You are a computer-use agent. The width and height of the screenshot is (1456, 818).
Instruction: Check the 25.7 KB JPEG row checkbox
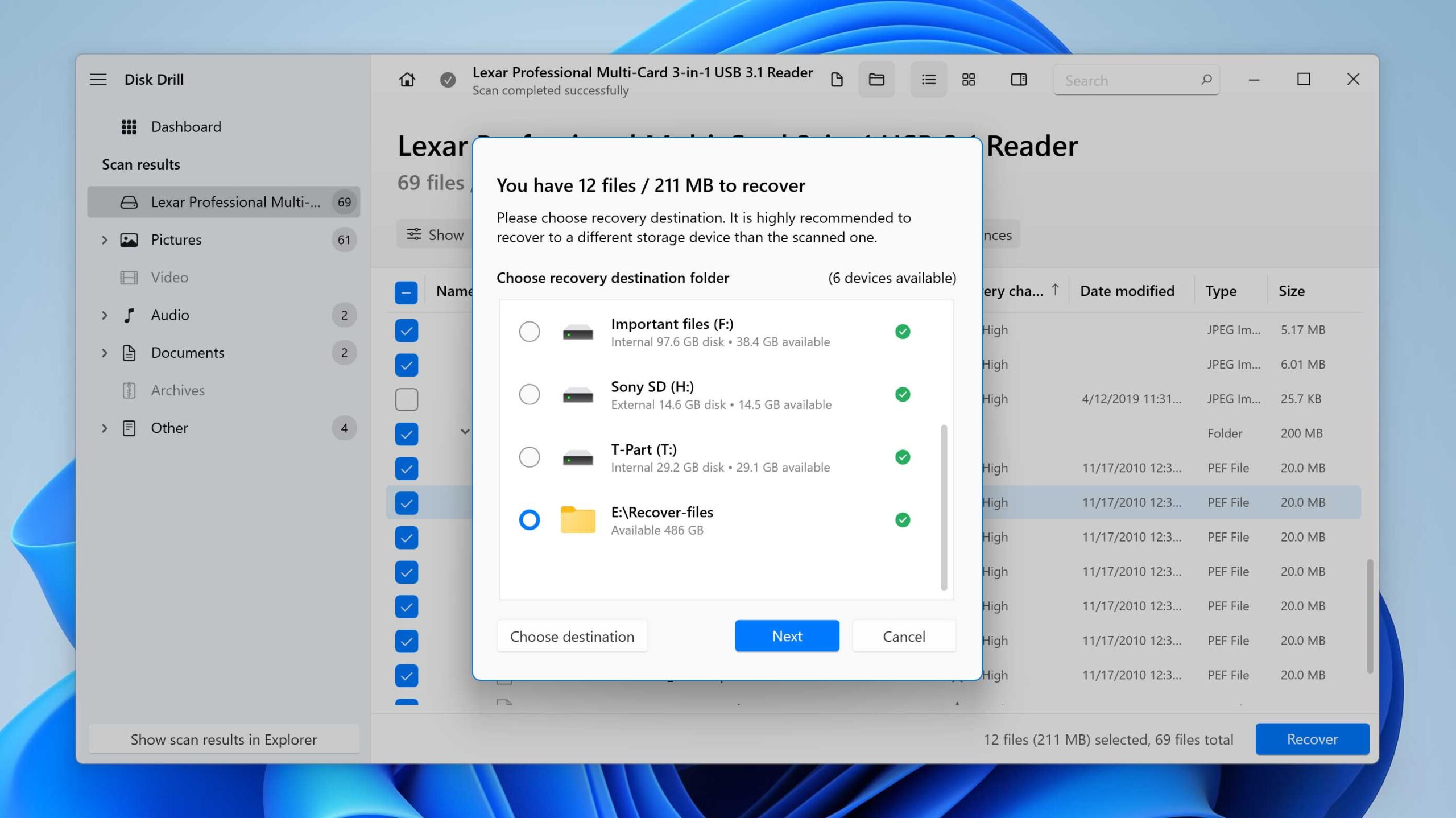click(406, 399)
